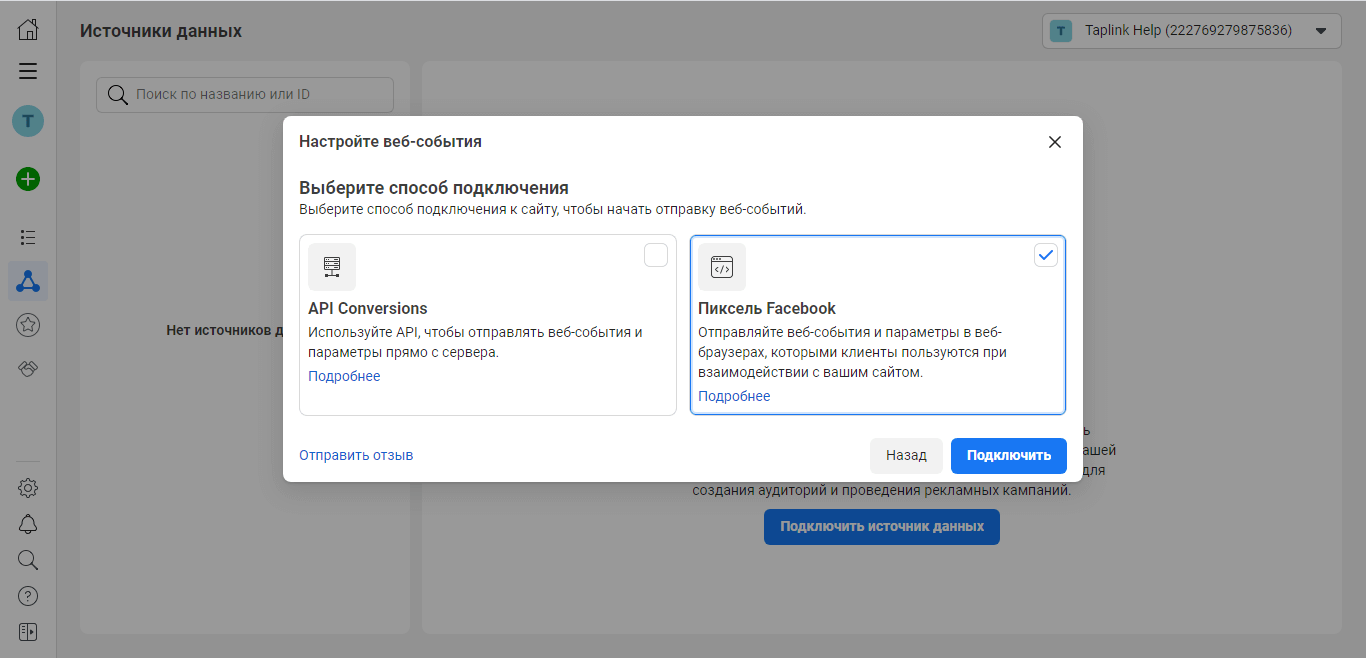Viewport: 1366px width, 658px height.
Task: Click the Источники данных page heading
Action: click(x=161, y=31)
